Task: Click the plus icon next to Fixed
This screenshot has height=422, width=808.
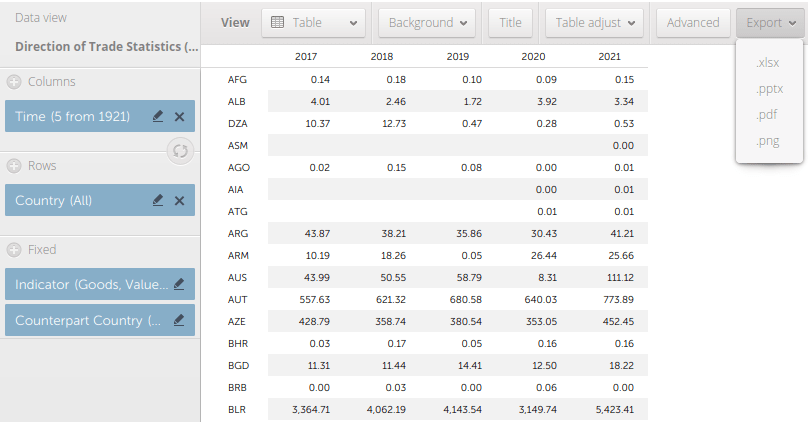Action: click(x=14, y=250)
